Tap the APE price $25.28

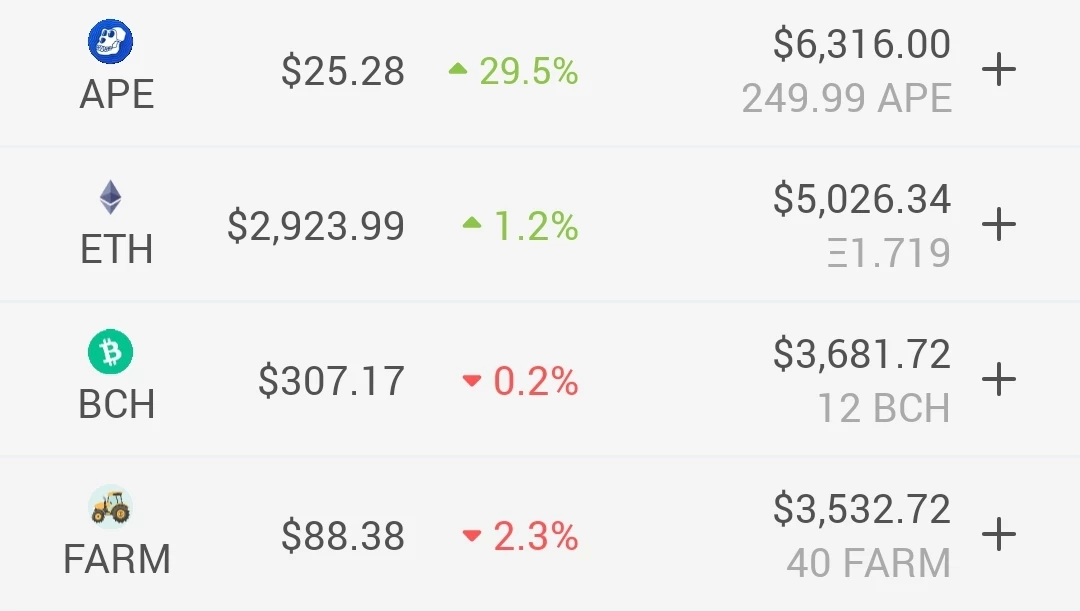point(342,71)
